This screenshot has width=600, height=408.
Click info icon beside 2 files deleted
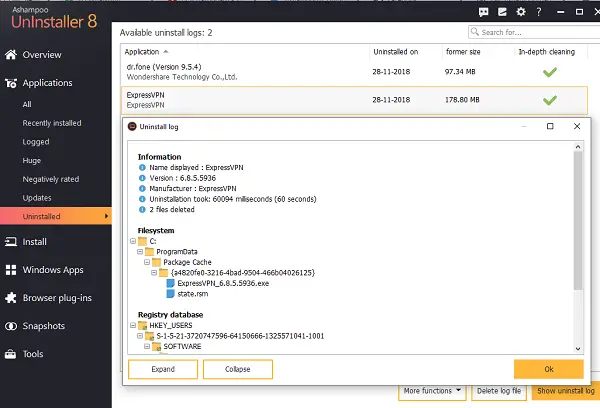pos(142,209)
